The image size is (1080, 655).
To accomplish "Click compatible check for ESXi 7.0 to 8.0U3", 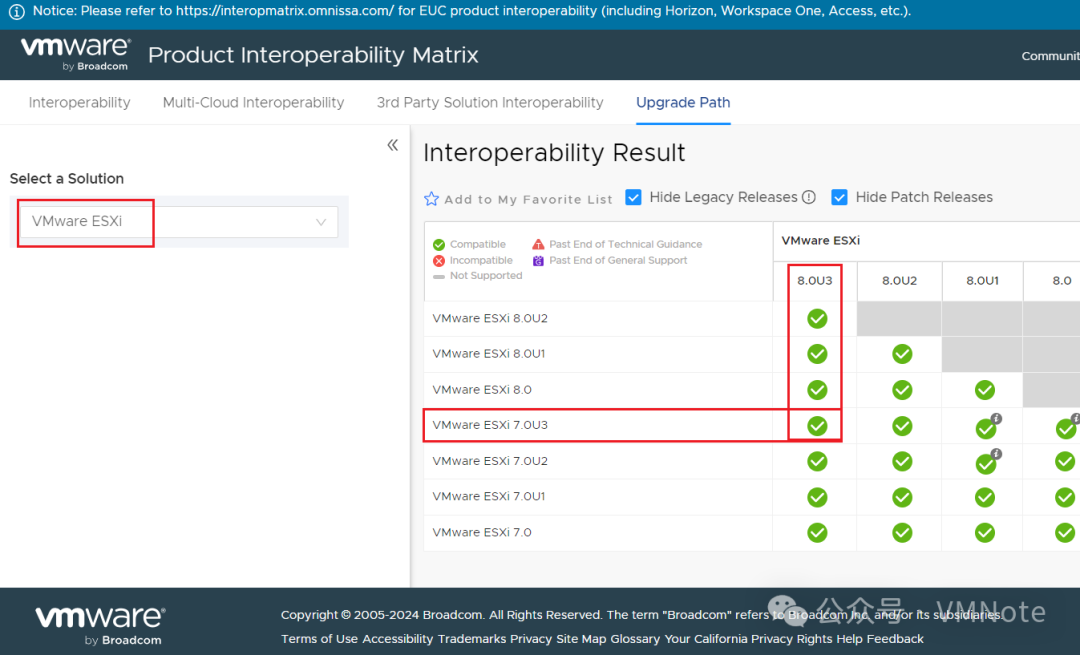I will [x=817, y=532].
